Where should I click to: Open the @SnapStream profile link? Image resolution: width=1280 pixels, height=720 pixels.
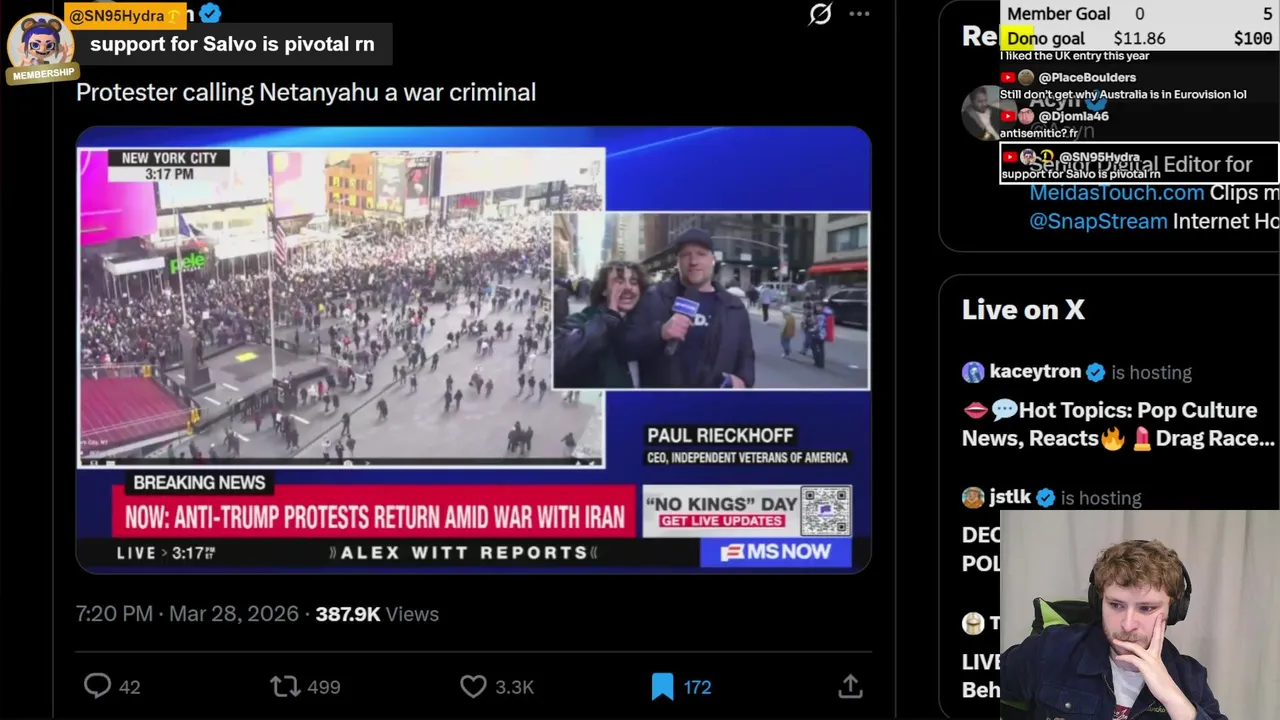[x=1098, y=221]
